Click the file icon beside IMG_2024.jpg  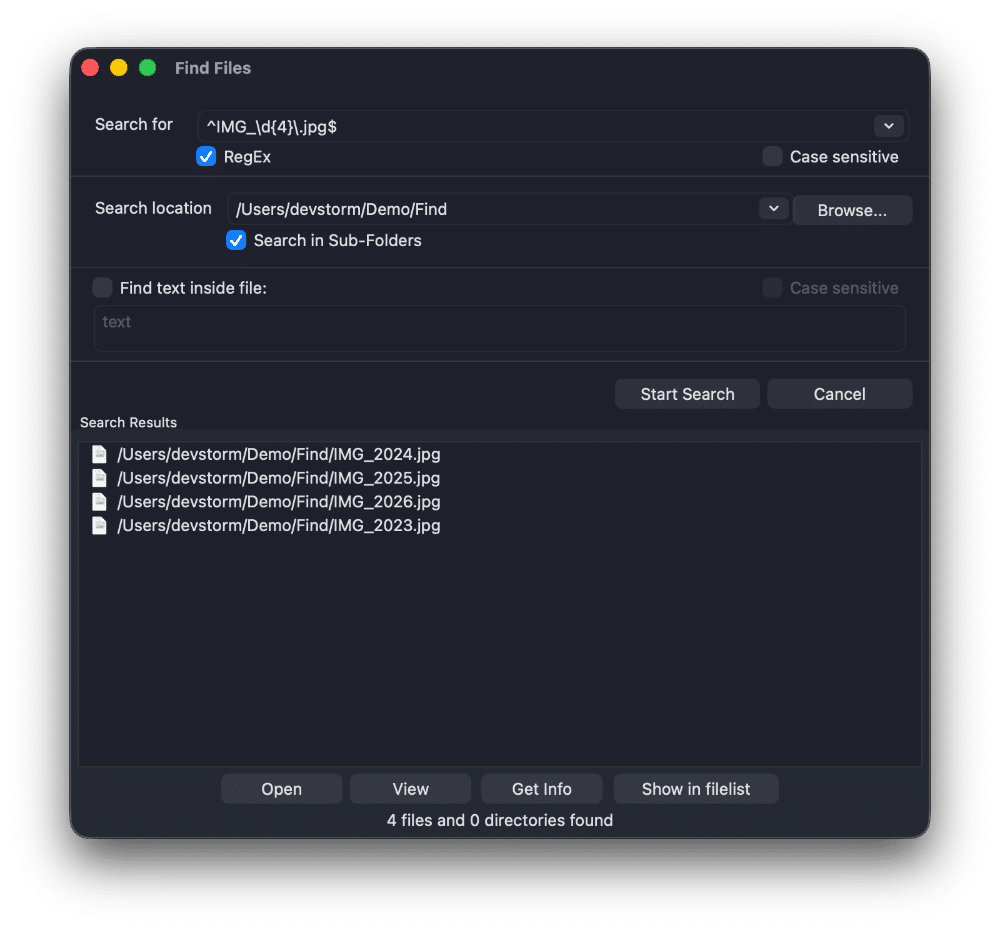(99, 453)
